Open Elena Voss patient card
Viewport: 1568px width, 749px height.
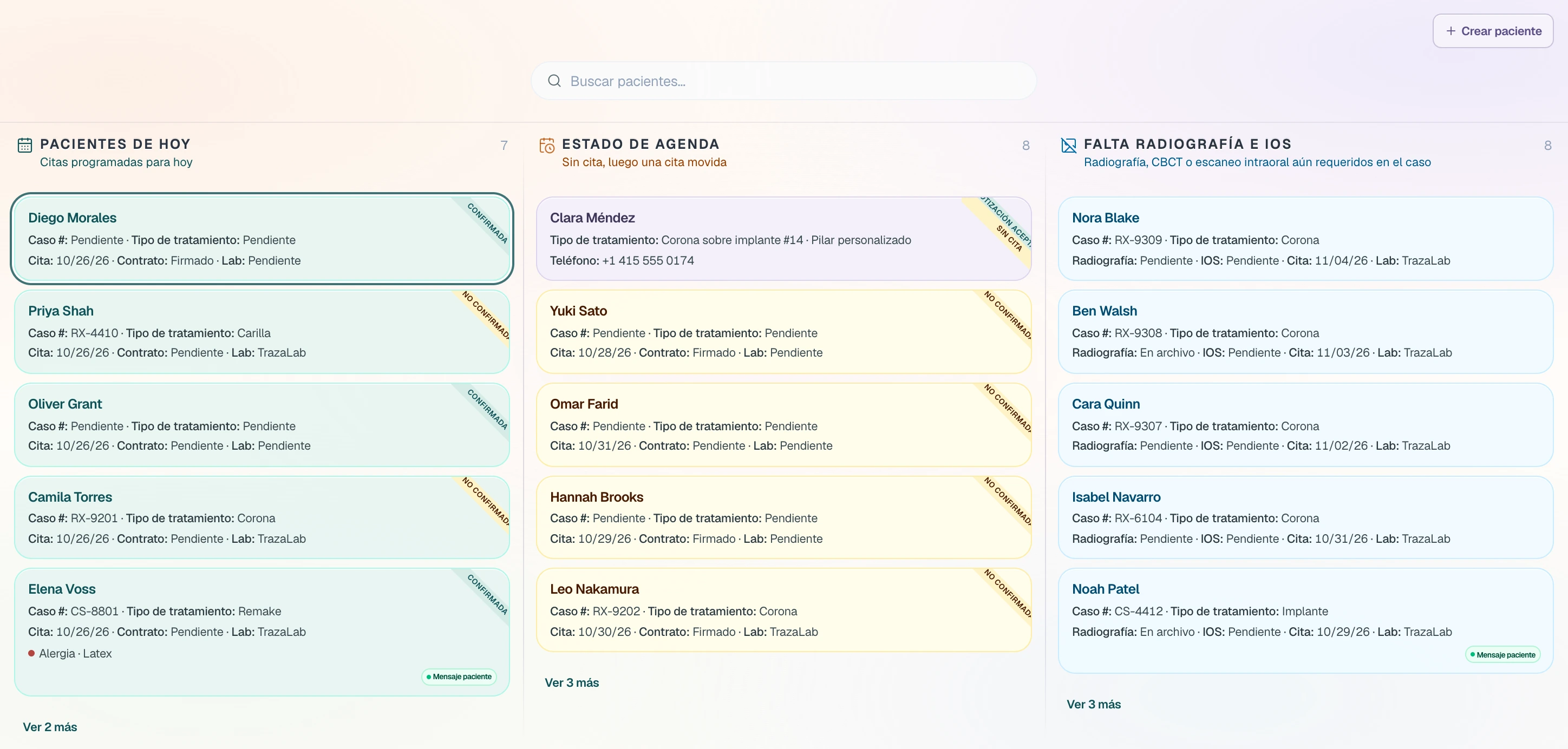click(262, 632)
